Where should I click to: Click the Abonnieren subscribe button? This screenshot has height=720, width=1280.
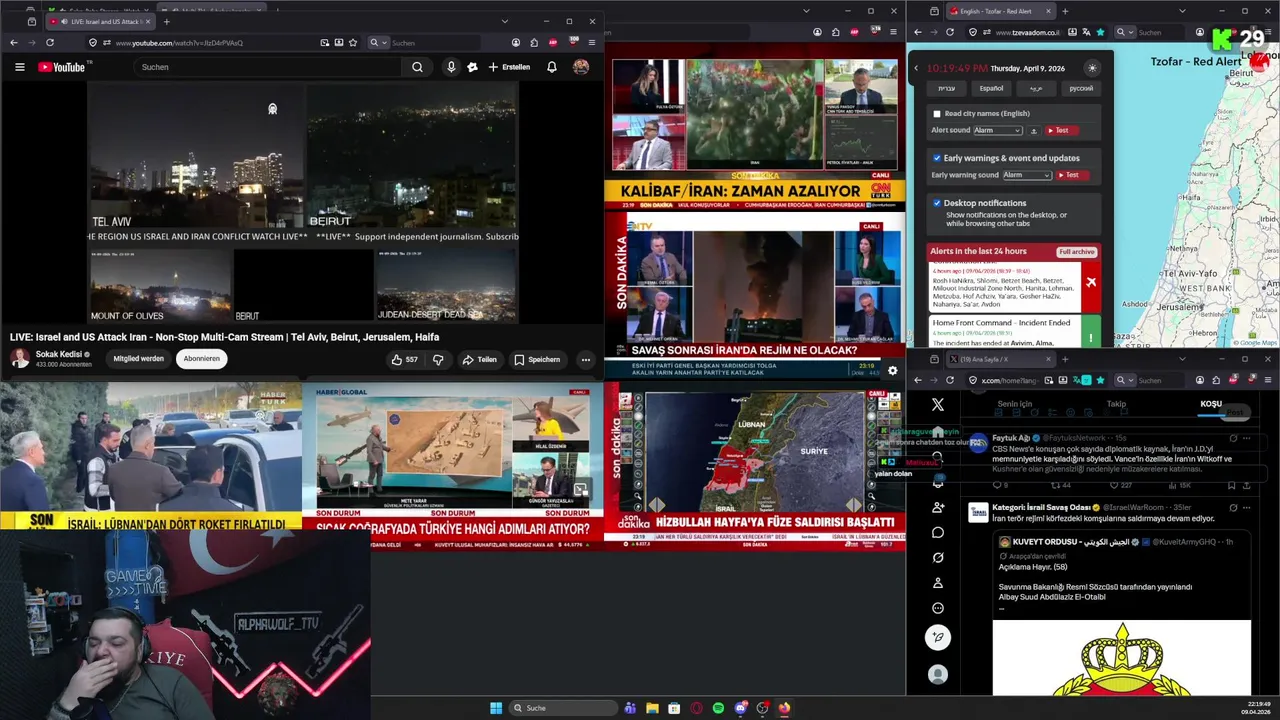tap(201, 358)
